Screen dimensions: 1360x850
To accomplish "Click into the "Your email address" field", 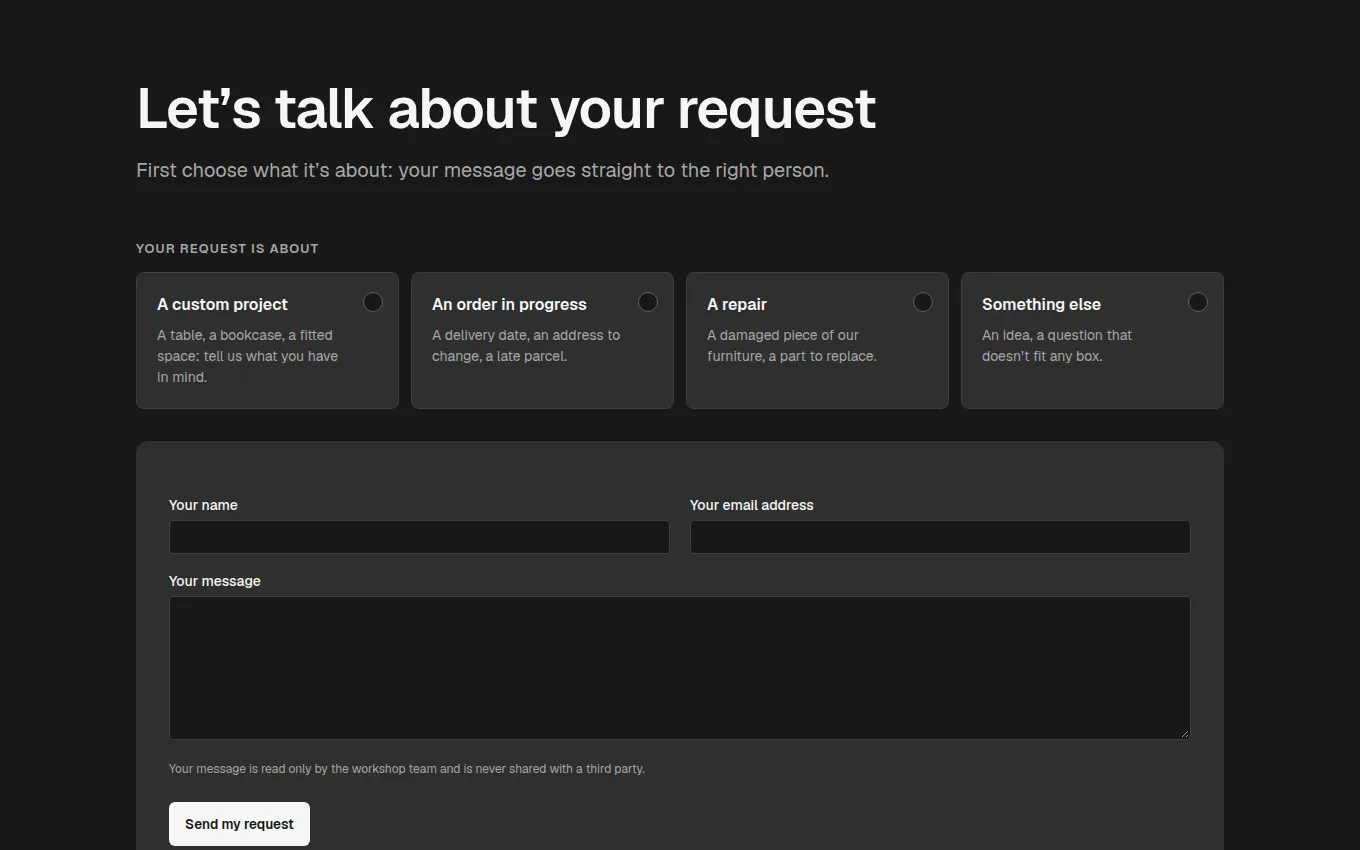I will click(940, 537).
